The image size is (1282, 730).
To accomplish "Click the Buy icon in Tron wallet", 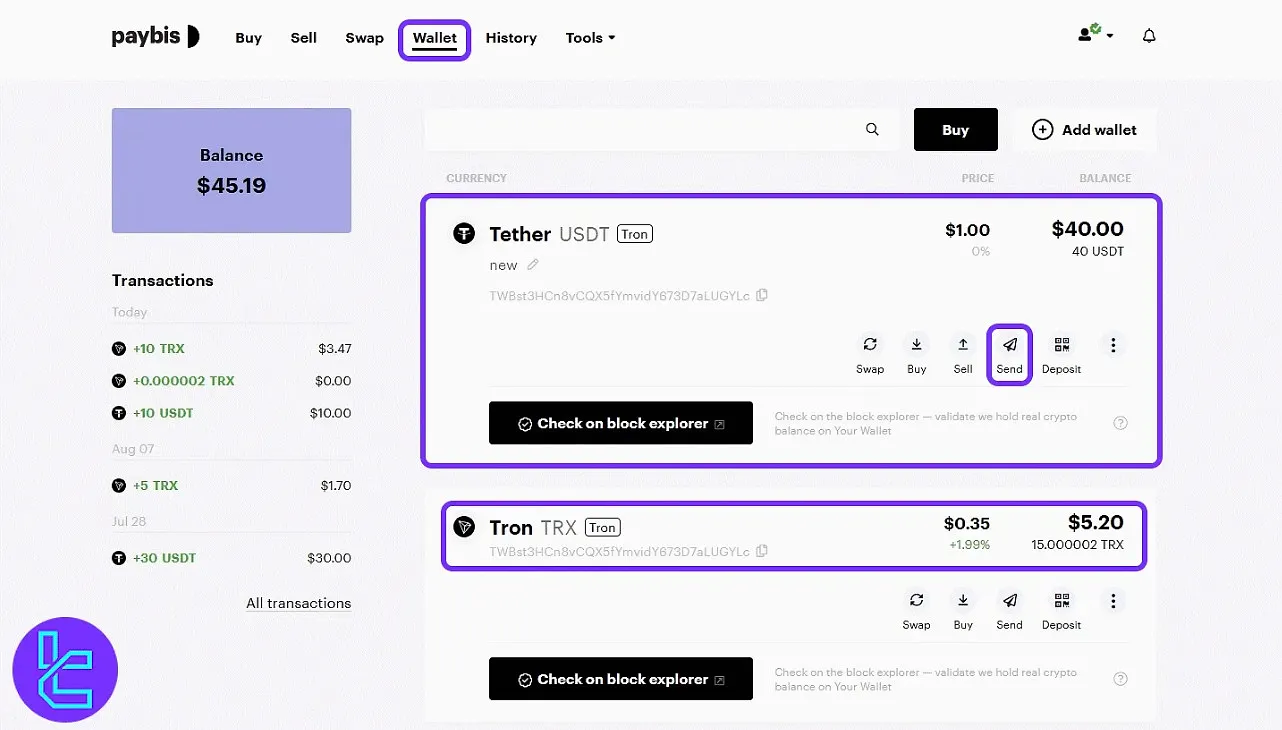I will (x=962, y=602).
